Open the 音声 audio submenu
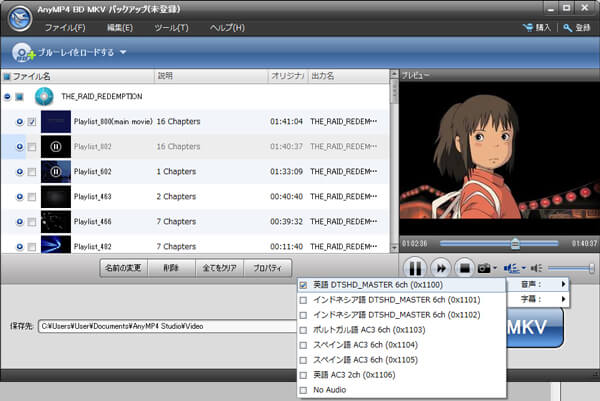This screenshot has width=600, height=401. (538, 284)
